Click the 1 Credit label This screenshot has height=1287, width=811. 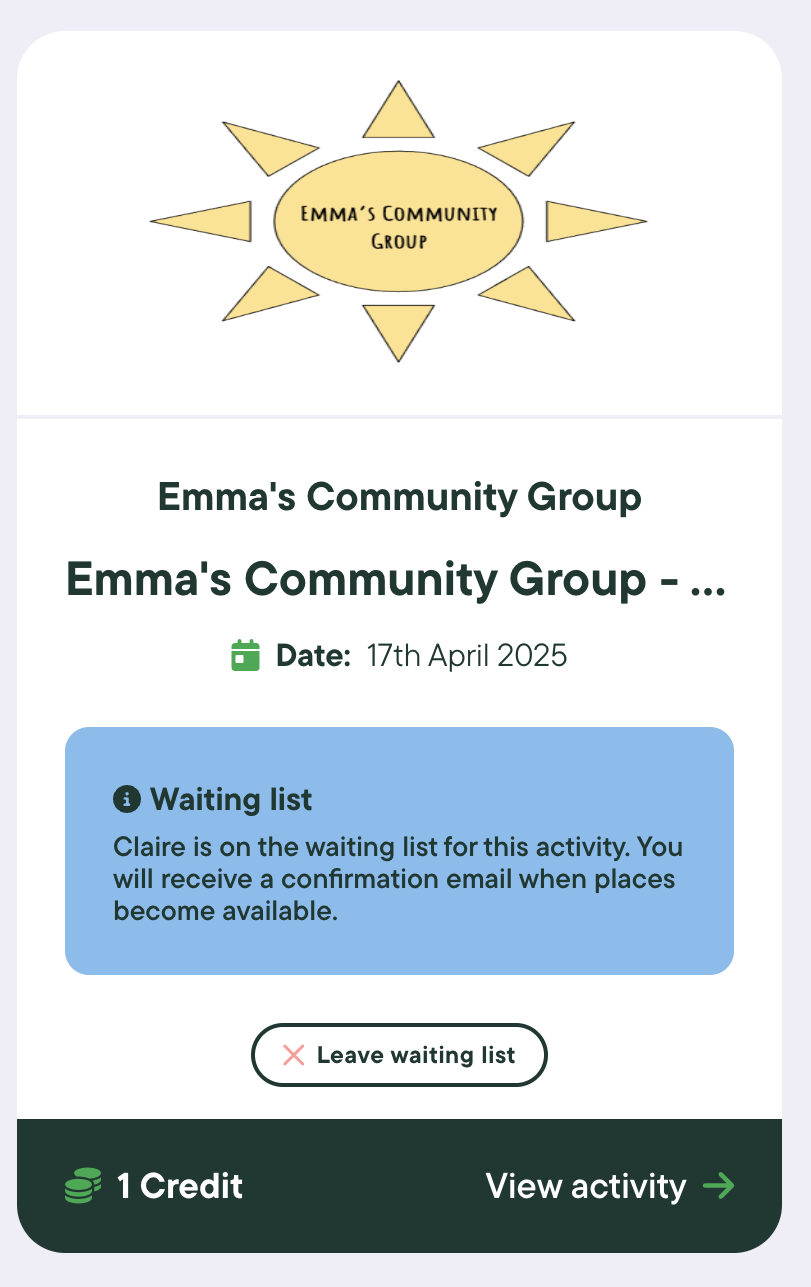[180, 1186]
